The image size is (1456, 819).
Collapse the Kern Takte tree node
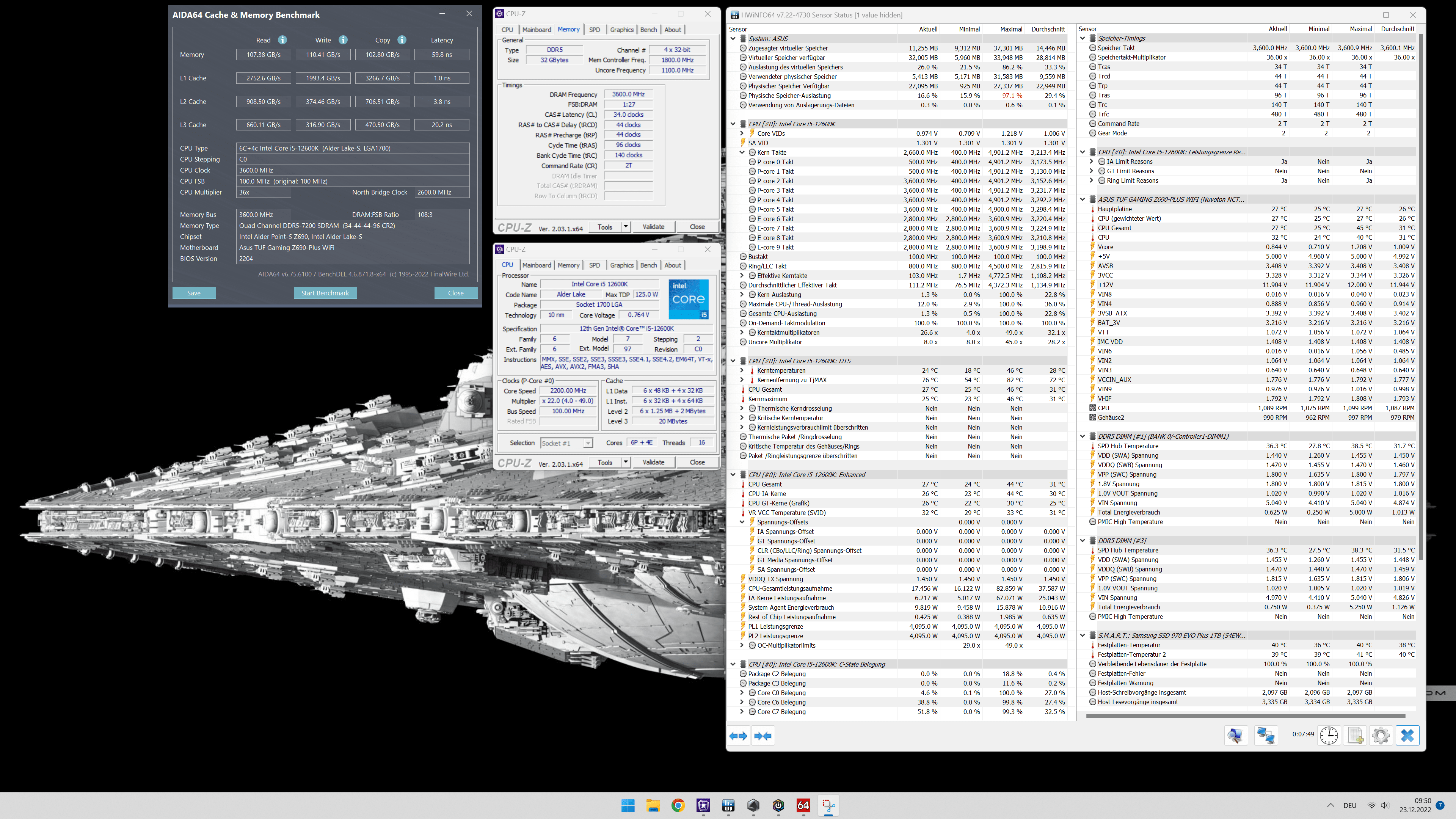[x=742, y=152]
